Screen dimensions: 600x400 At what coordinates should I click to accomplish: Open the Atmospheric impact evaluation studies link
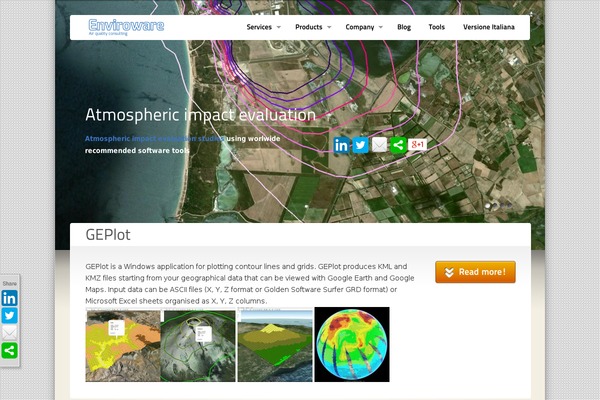[155, 139]
